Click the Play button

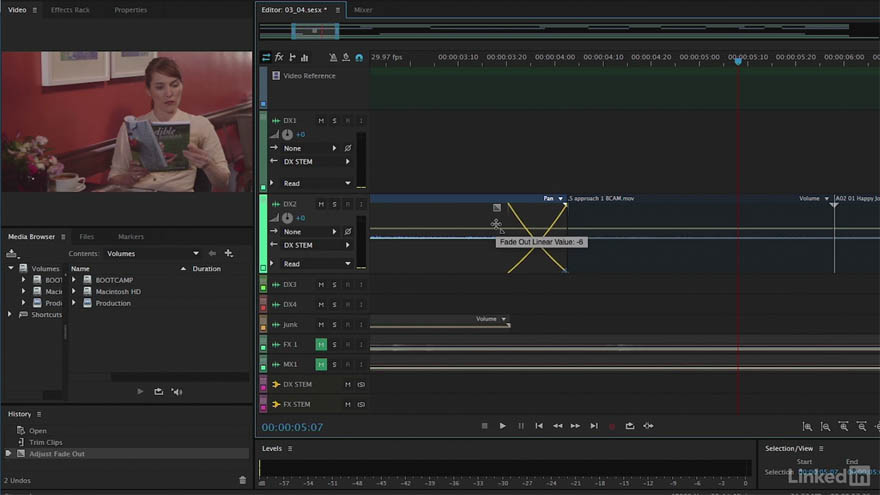tap(502, 426)
